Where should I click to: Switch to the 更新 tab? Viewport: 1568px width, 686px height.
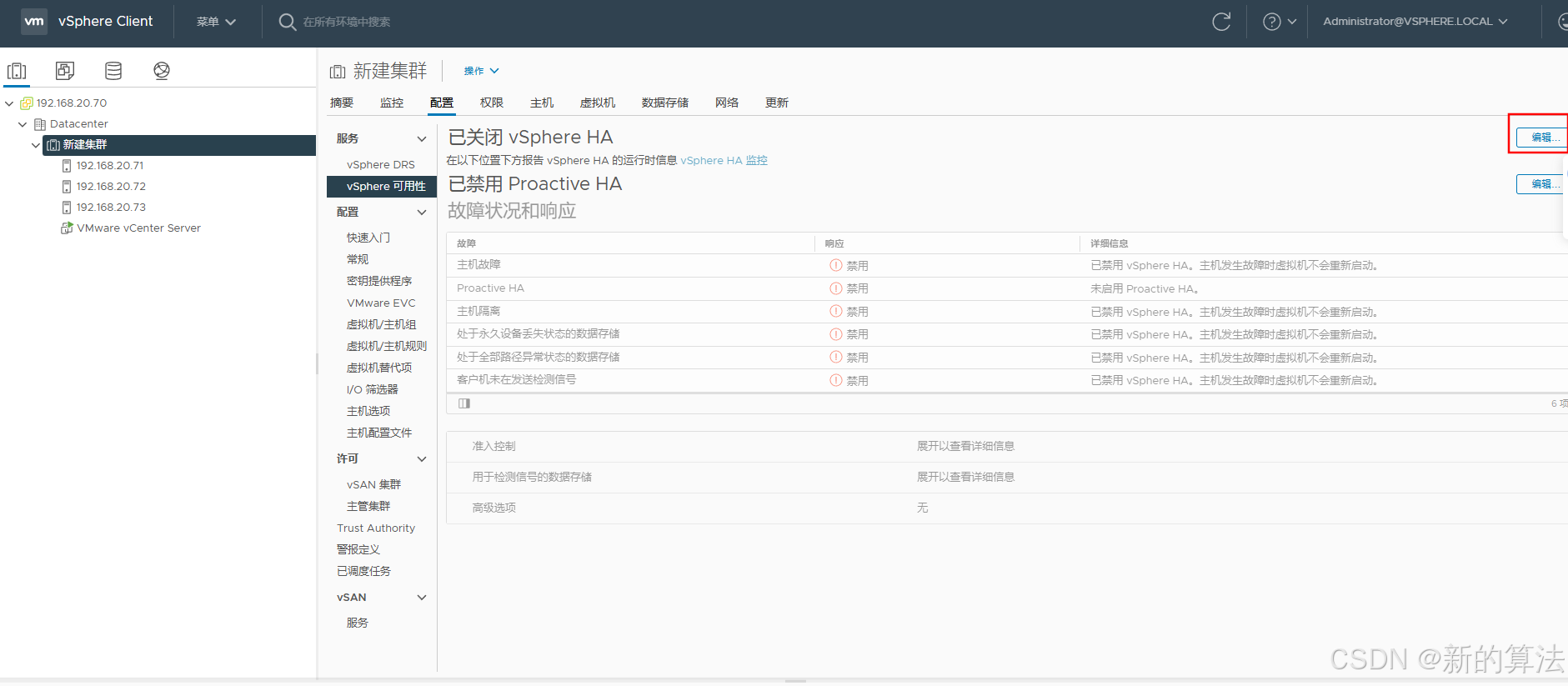(x=777, y=103)
